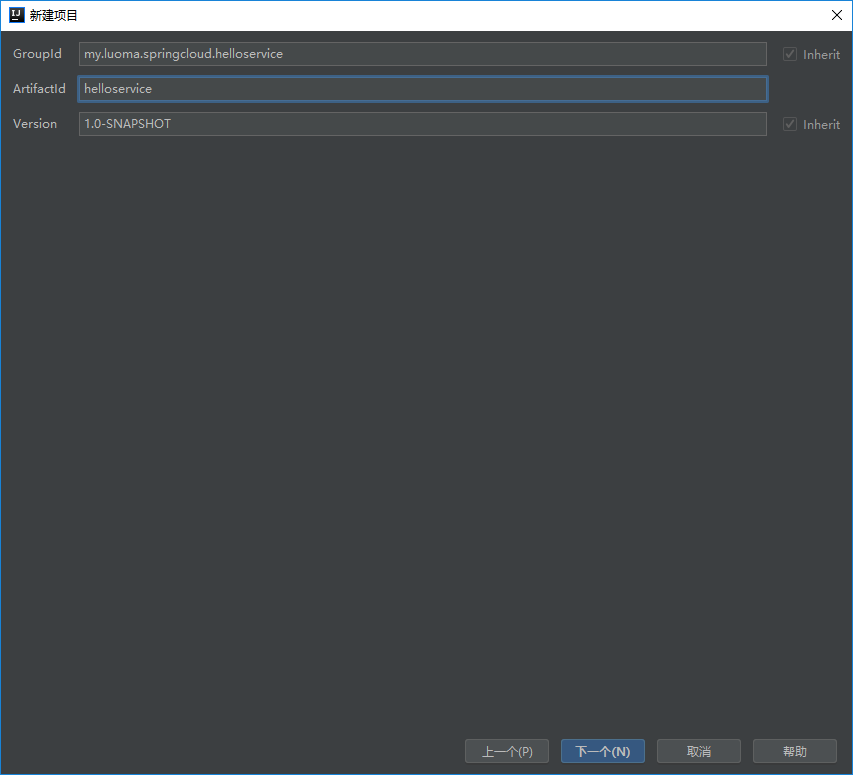
Task: Toggle the Inherit checkbox for GroupId
Action: tap(790, 54)
